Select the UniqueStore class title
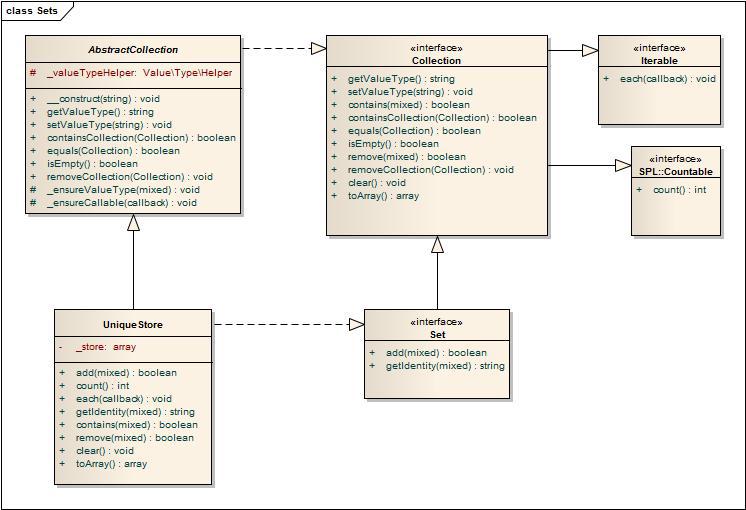 [133, 325]
